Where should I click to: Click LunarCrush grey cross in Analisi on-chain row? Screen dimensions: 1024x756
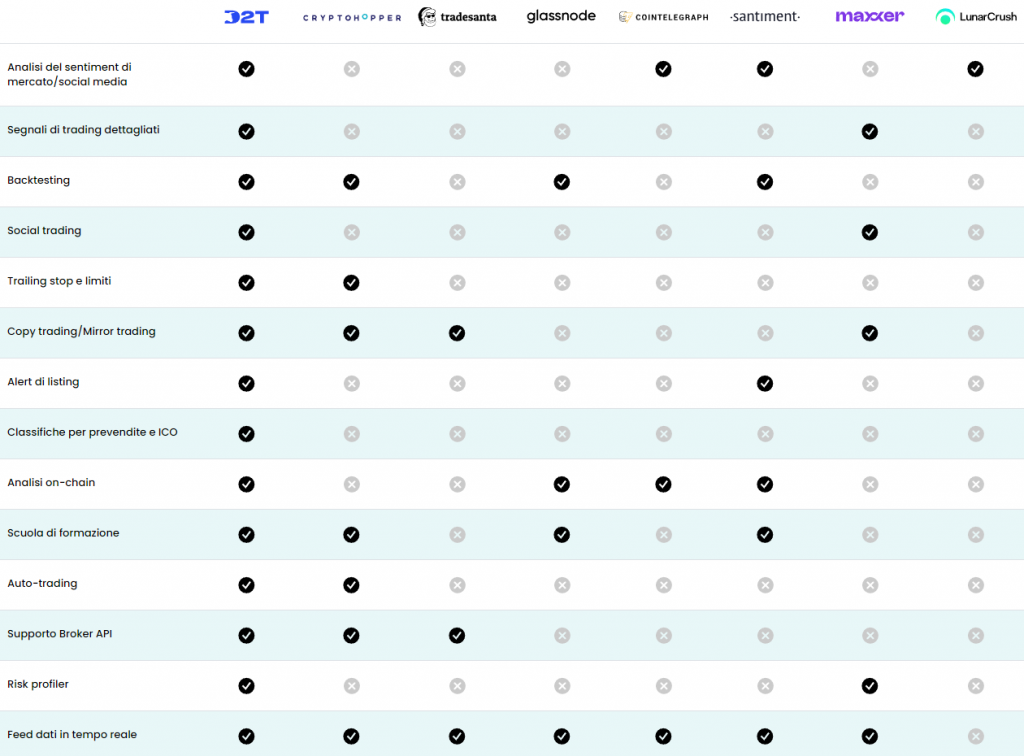976,484
